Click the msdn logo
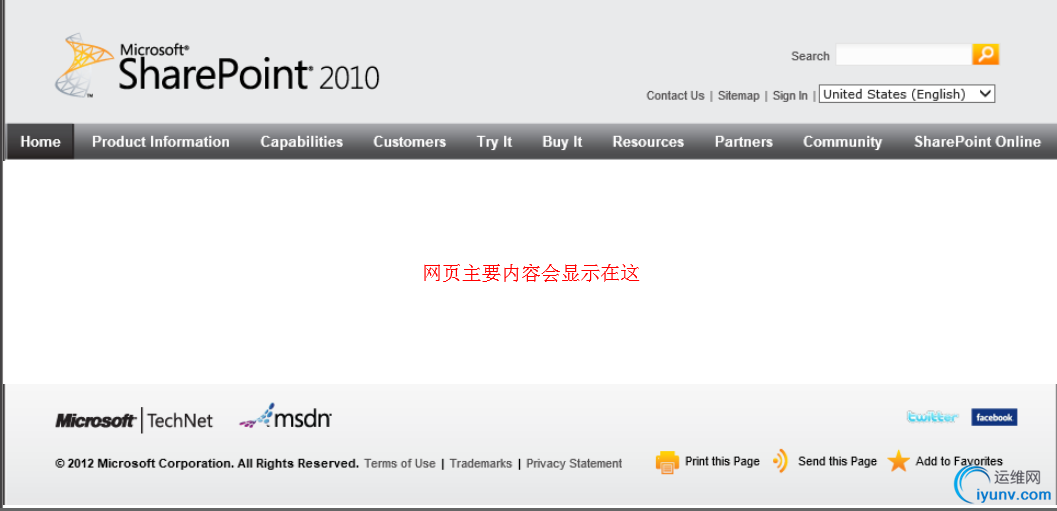Viewport: 1057px width, 511px height. coord(285,417)
